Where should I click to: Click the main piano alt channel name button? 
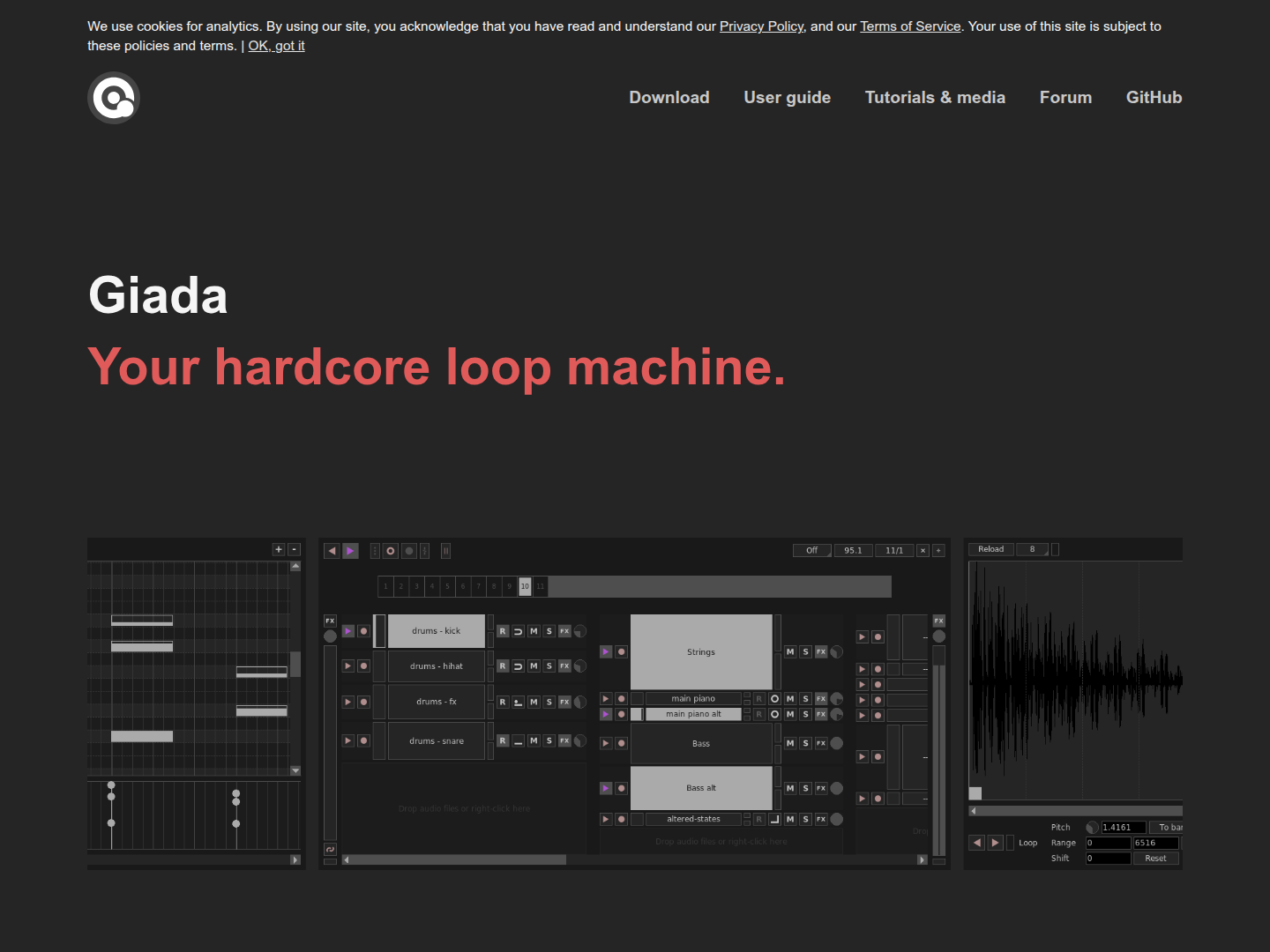point(694,714)
